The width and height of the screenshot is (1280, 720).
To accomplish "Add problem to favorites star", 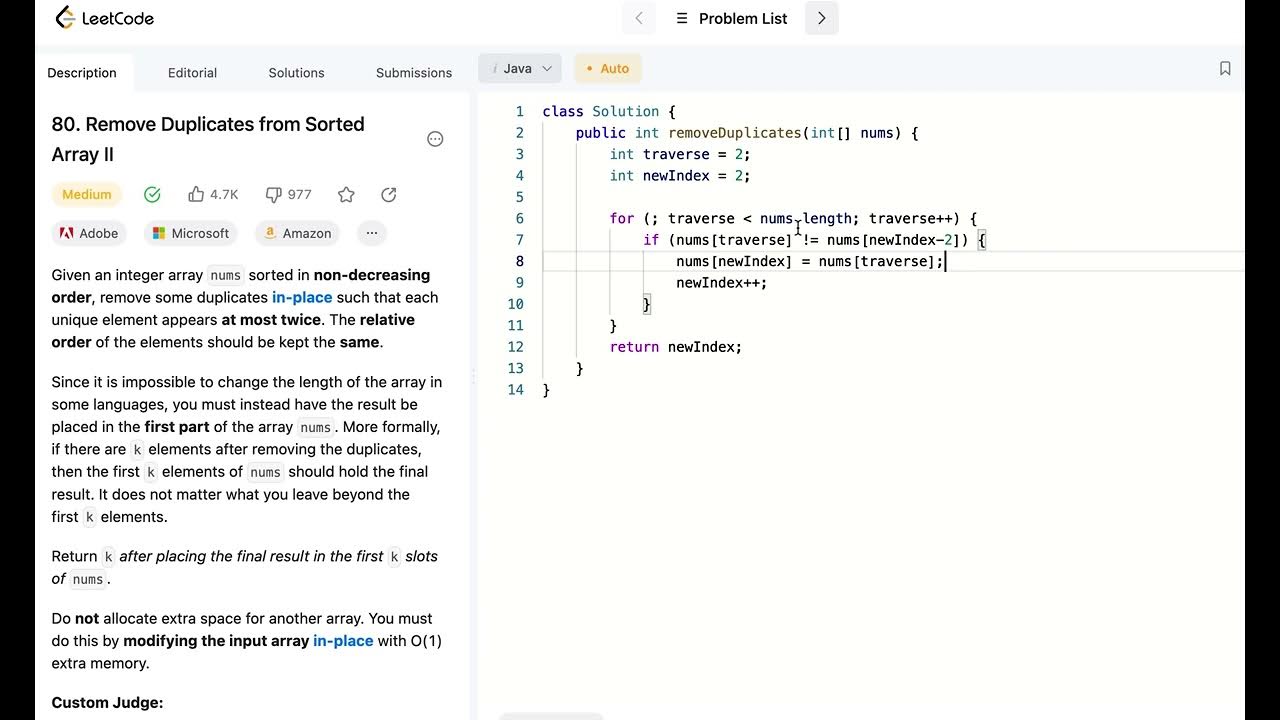I will coord(346,194).
